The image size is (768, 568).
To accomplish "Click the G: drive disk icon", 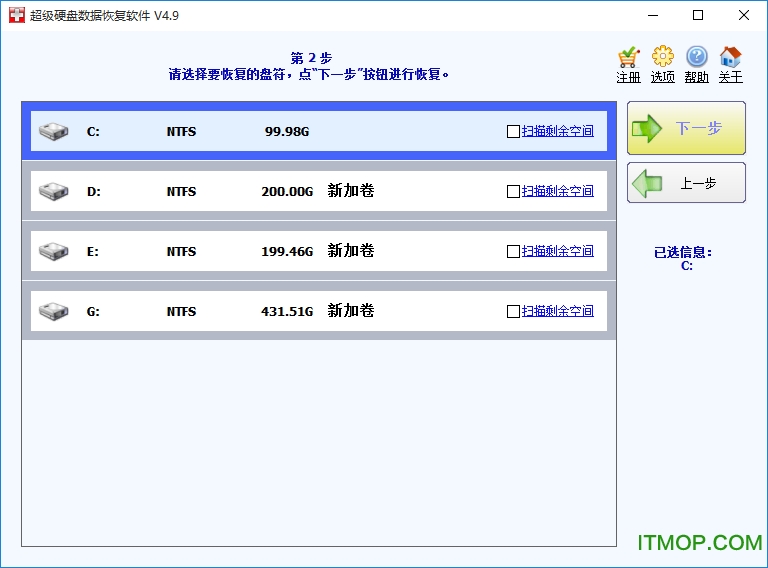I will pyautogui.click(x=53, y=311).
